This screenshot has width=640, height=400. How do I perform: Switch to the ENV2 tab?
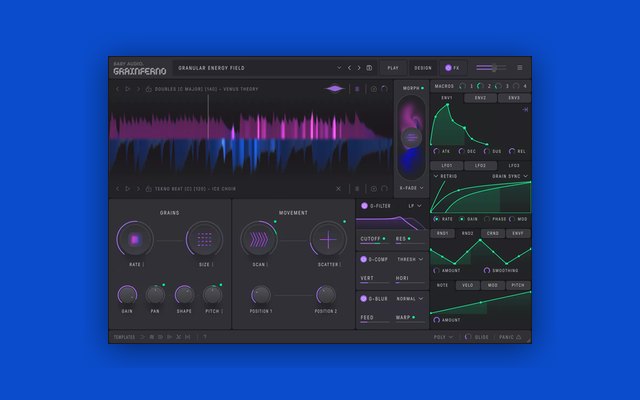tap(480, 98)
